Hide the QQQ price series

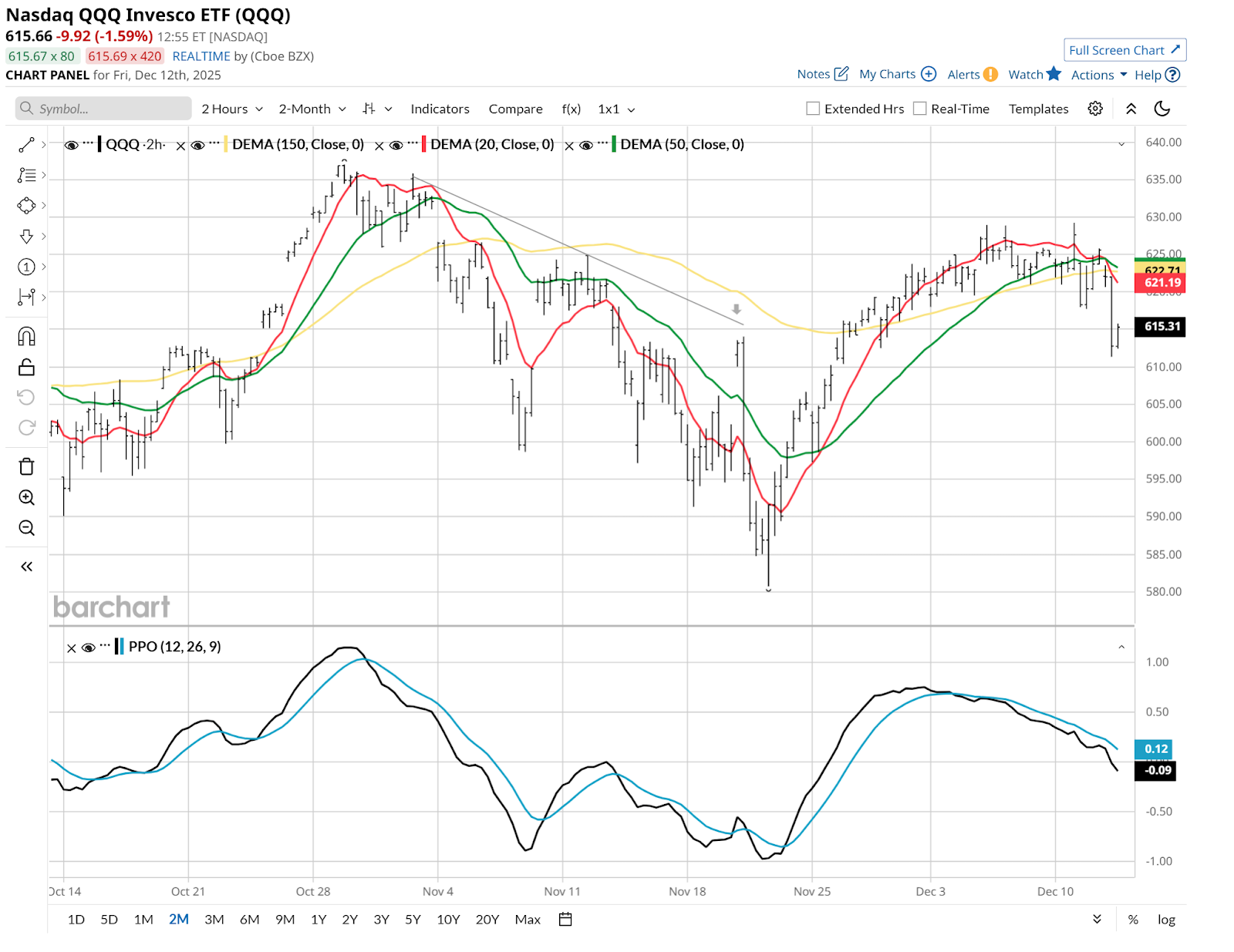pos(71,145)
